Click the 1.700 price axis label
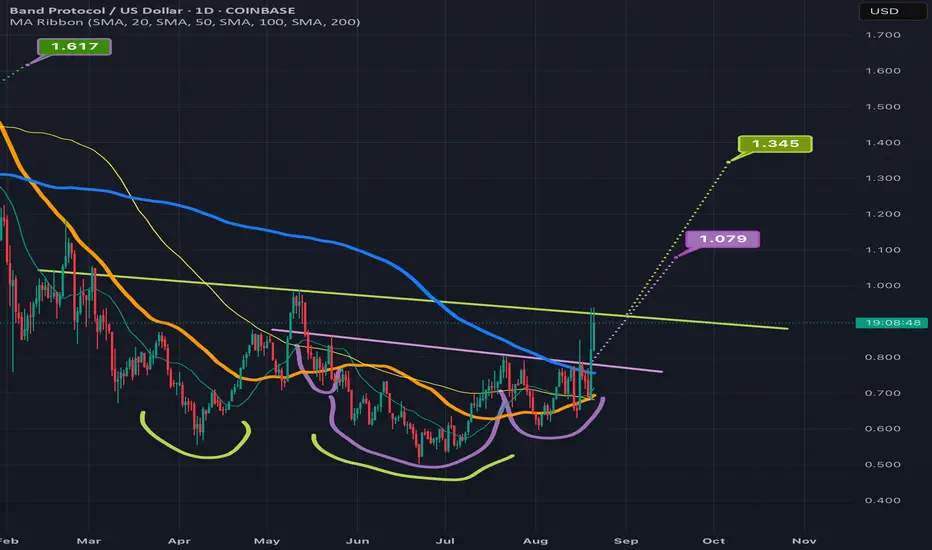The height and width of the screenshot is (550, 932). click(883, 35)
